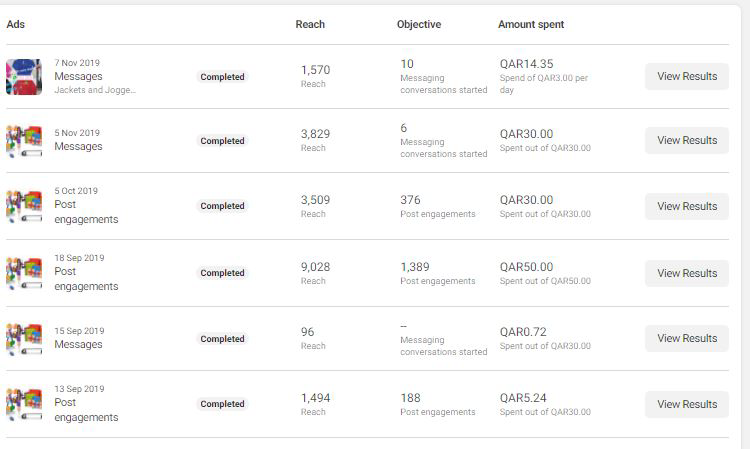Open the 18 Sep 2019 ad thumbnail

pyautogui.click(x=24, y=273)
